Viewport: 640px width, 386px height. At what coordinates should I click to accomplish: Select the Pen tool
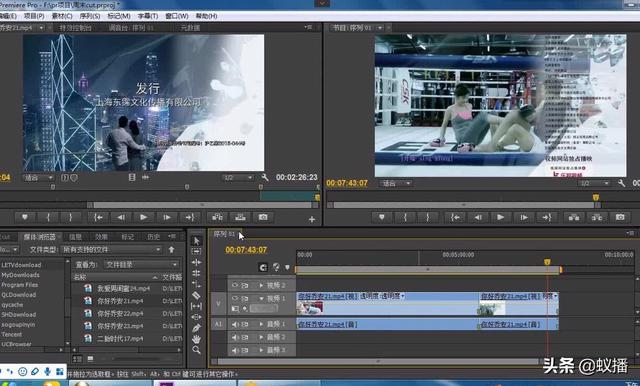[x=196, y=328]
